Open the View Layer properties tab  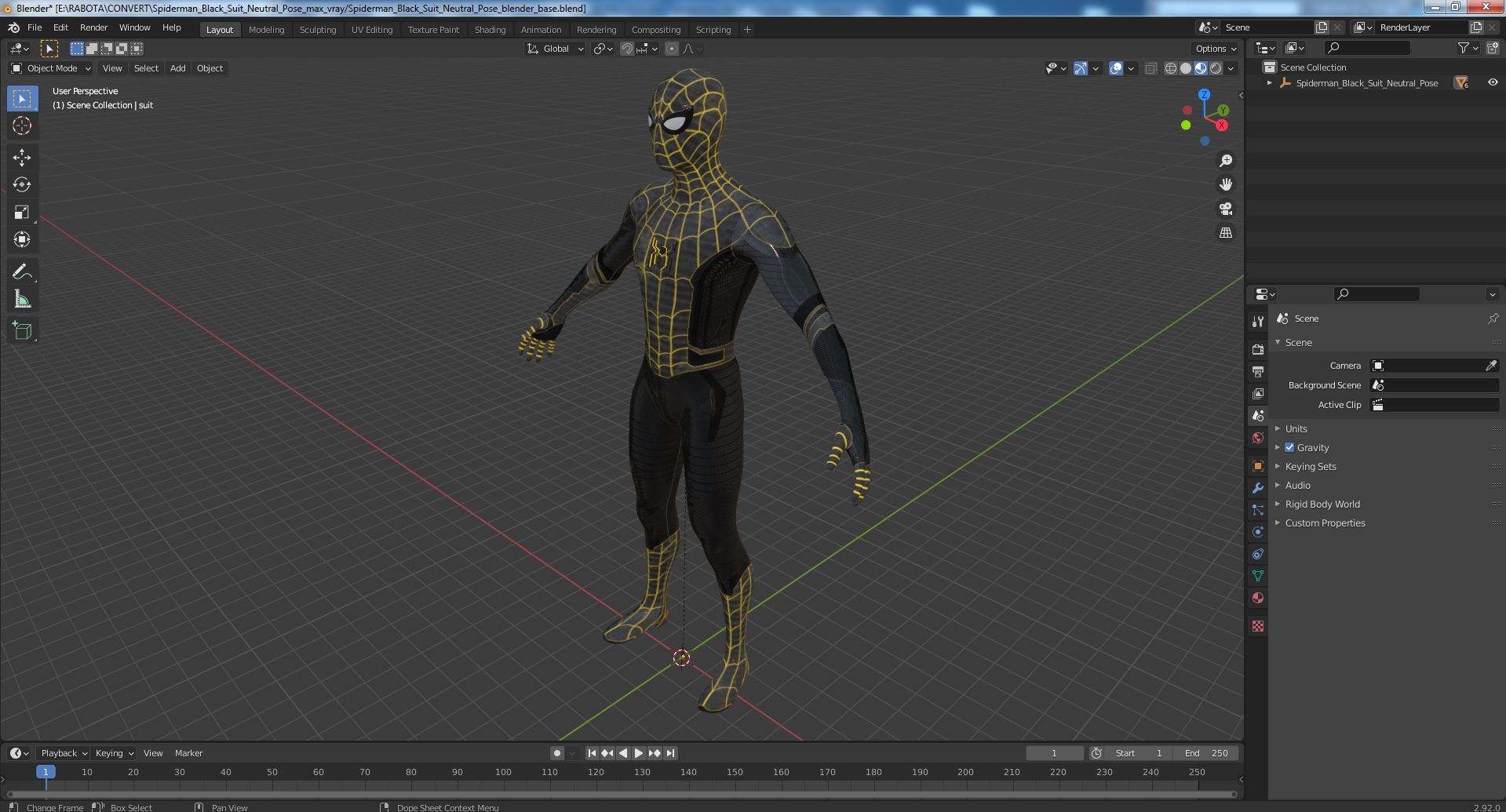point(1258,393)
